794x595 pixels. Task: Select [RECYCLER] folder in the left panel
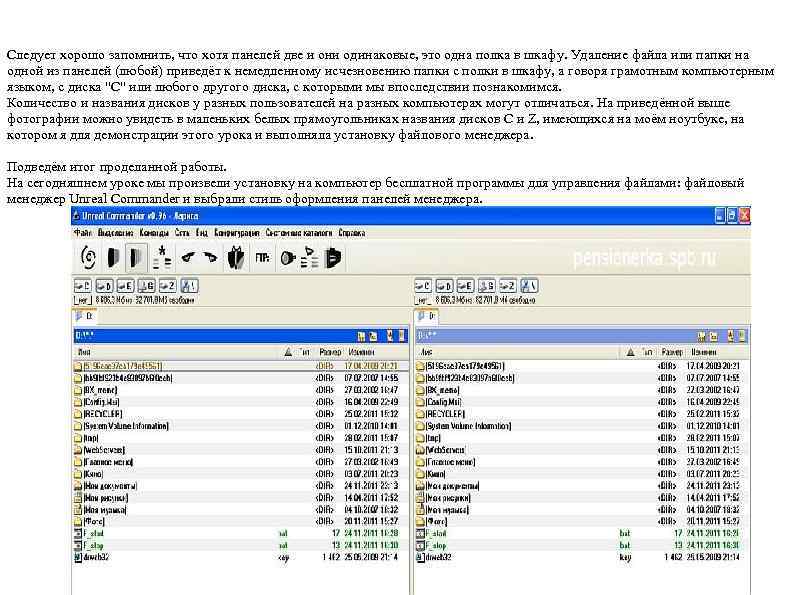241,414
